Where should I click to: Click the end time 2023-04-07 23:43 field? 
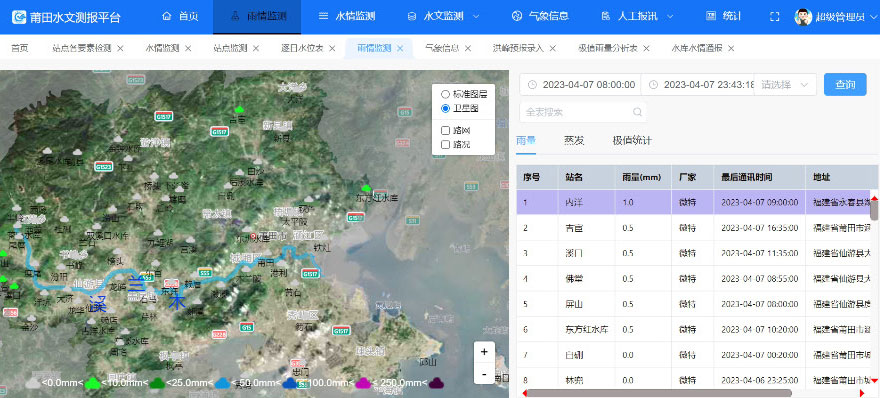pos(698,85)
